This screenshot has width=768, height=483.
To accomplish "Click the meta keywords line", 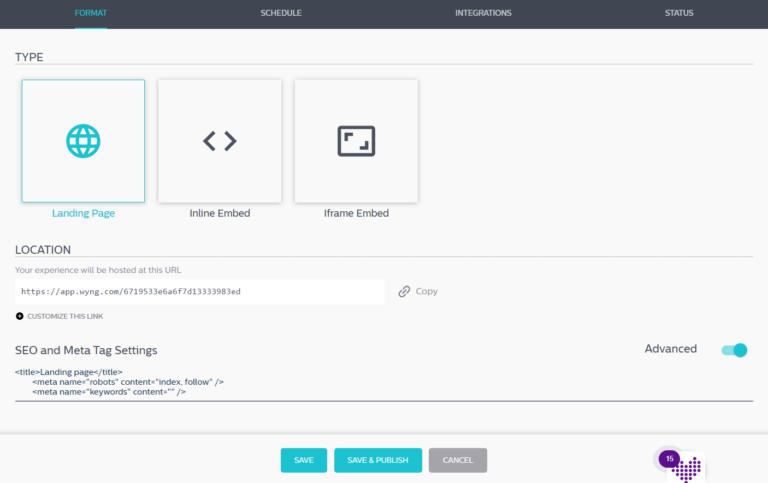I will coord(109,392).
